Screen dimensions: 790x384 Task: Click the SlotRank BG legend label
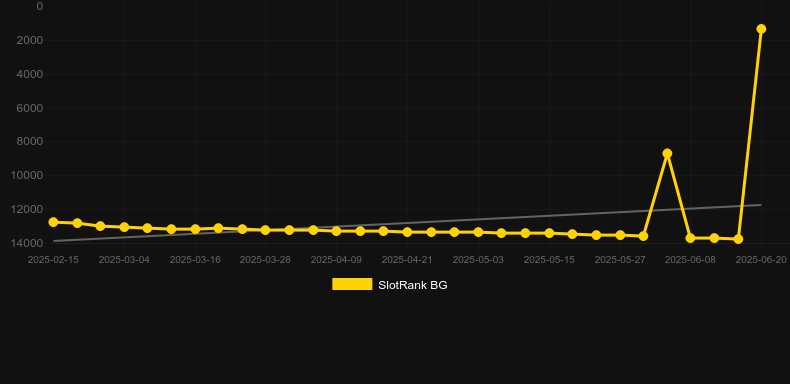point(413,285)
